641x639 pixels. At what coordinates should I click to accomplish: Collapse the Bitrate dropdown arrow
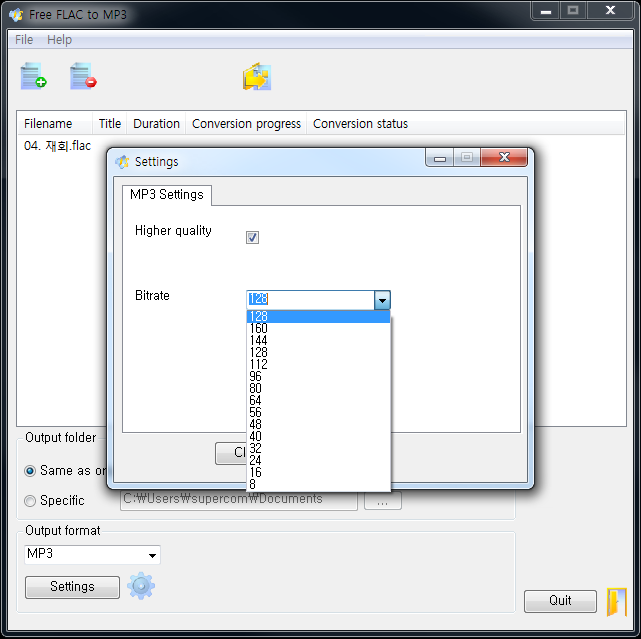point(382,300)
